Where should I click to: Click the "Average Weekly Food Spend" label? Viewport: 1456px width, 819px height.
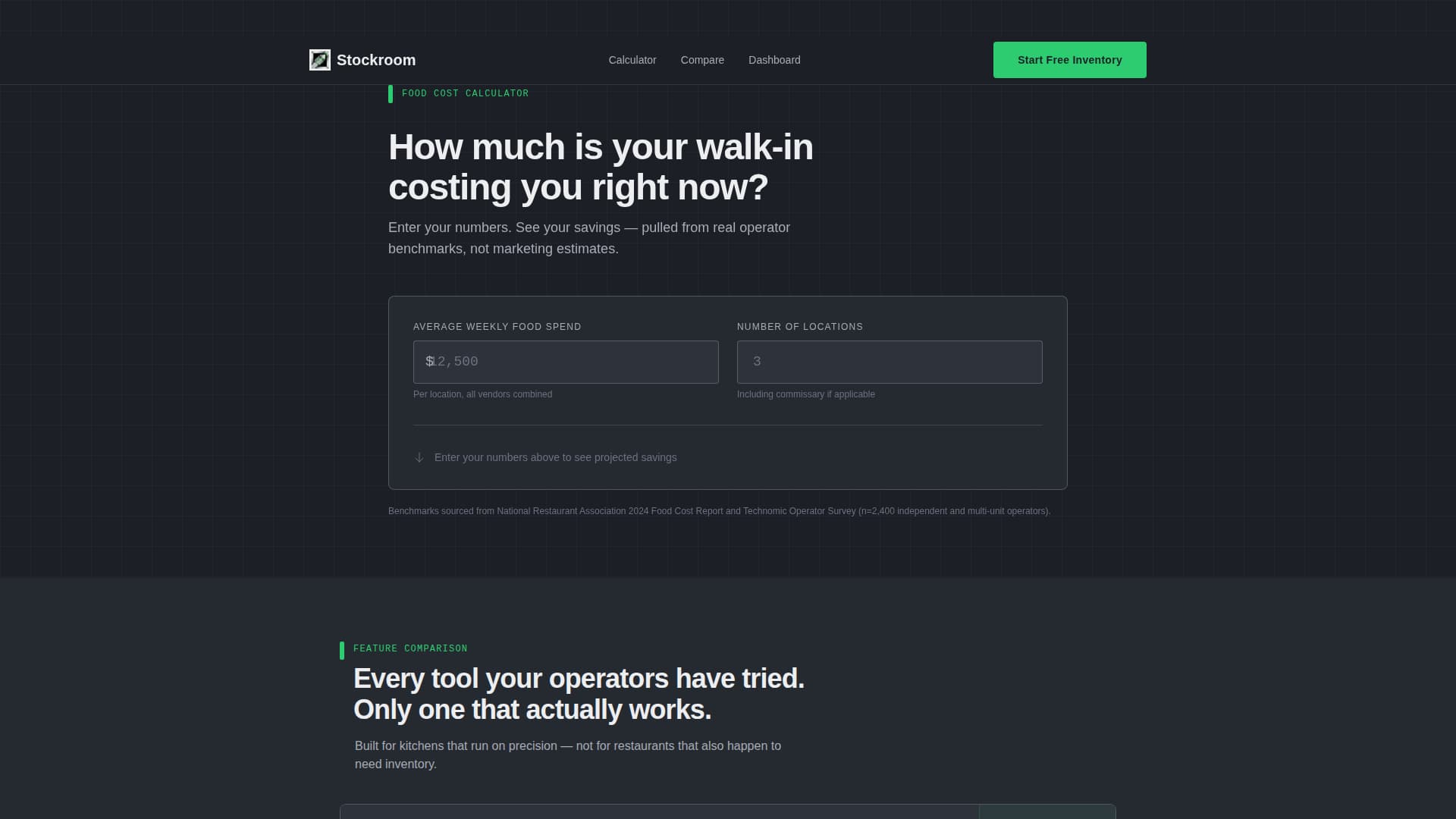(497, 327)
